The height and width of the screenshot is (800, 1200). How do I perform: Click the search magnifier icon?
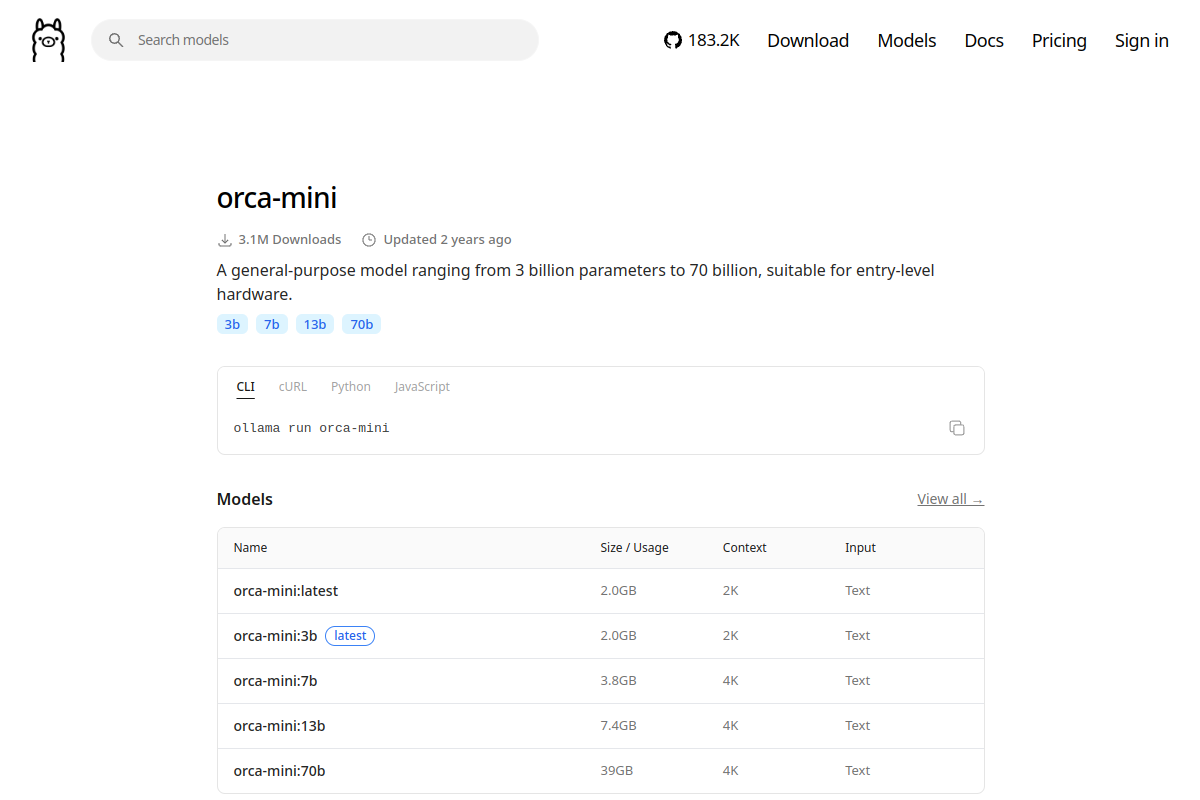[116, 40]
